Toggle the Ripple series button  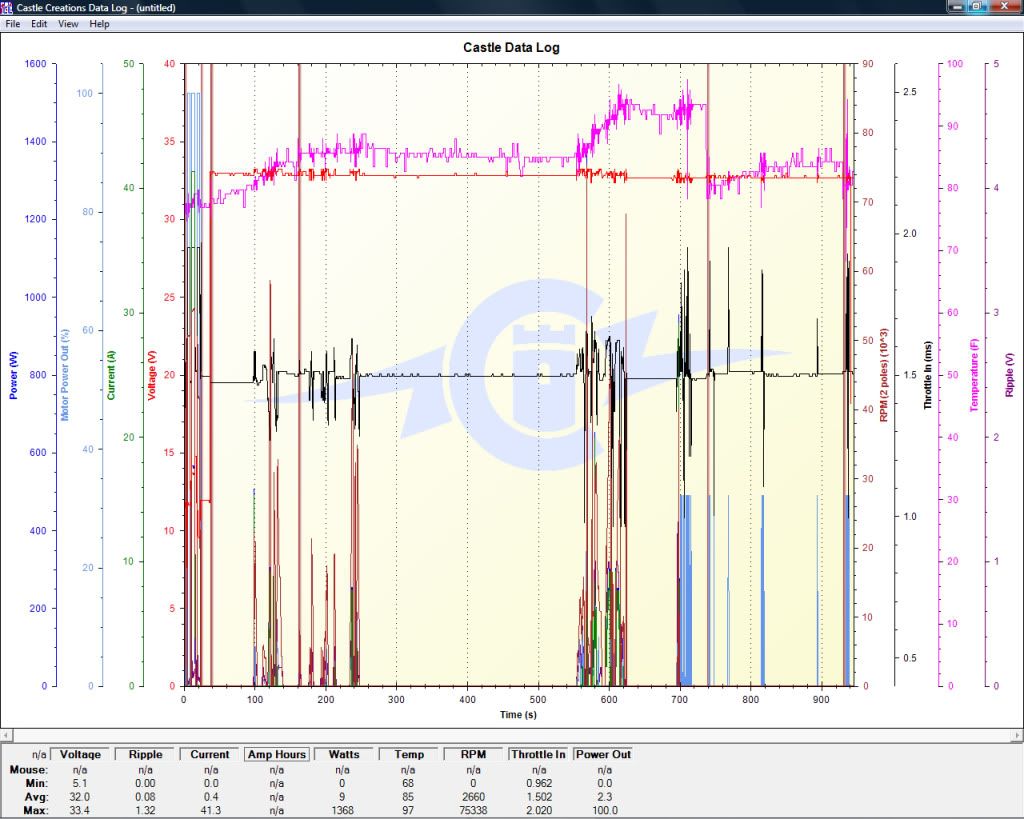145,754
